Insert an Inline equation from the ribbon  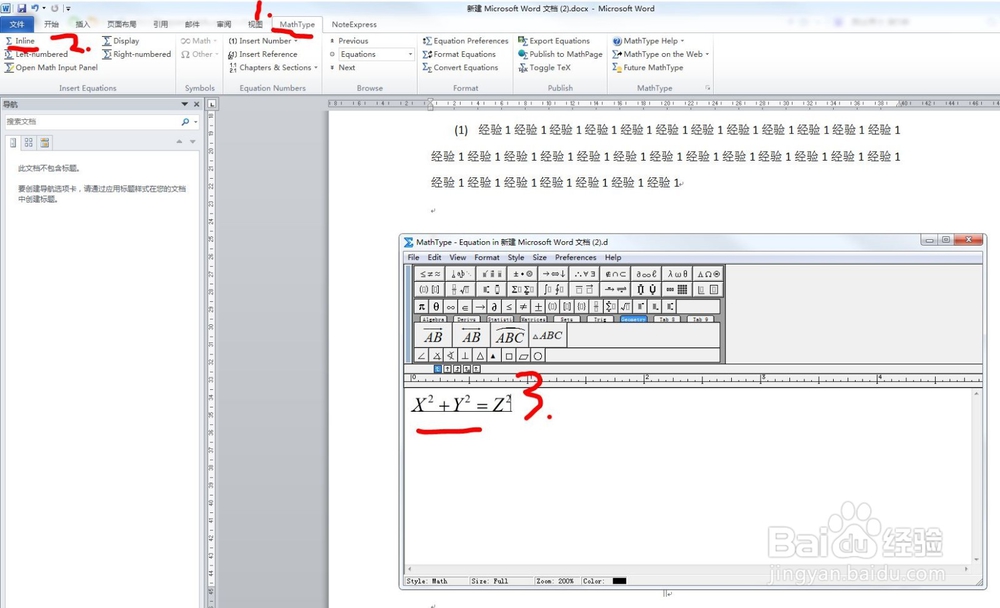pyautogui.click(x=20, y=41)
